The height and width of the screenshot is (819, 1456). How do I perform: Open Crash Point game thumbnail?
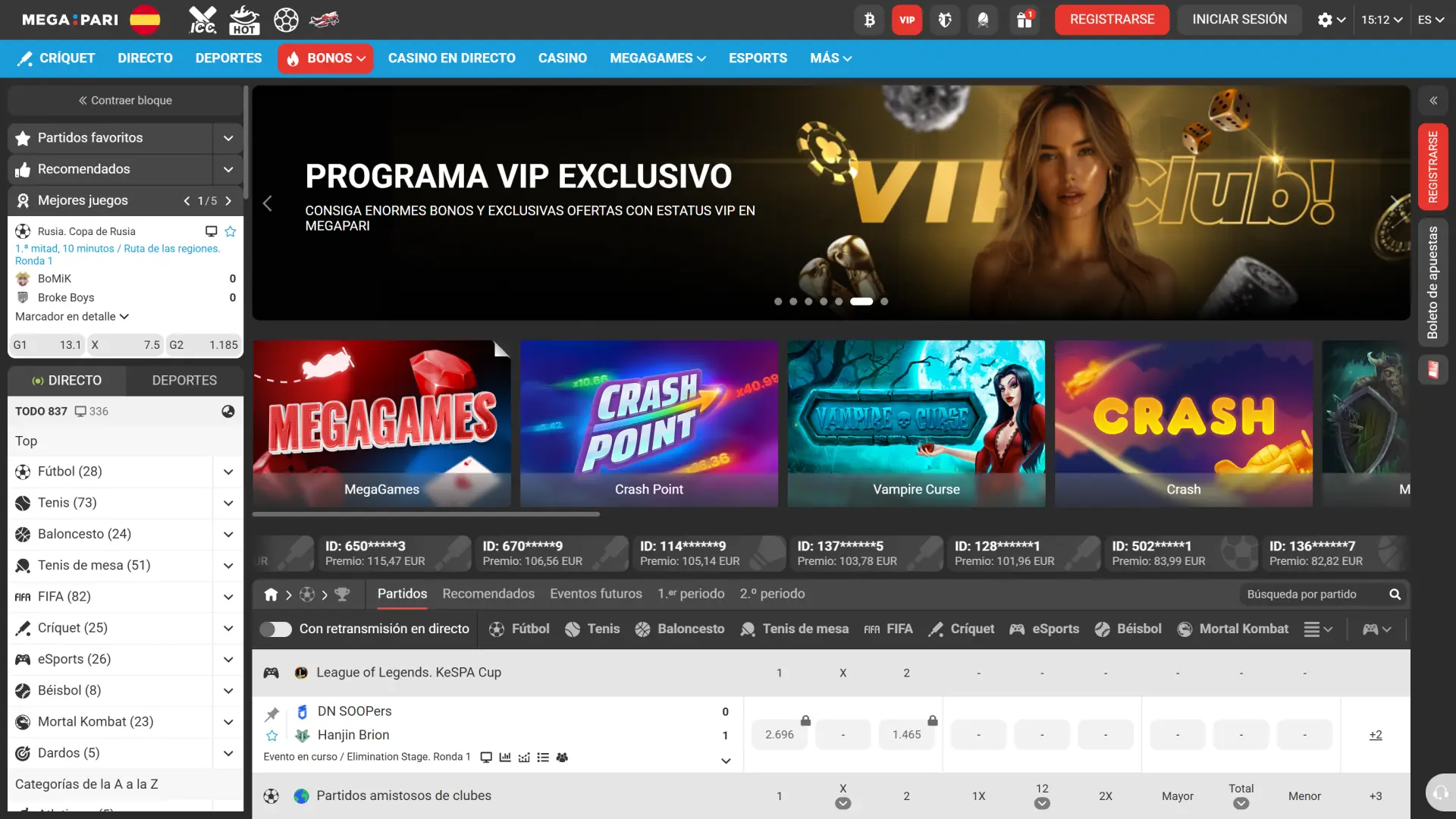click(649, 423)
